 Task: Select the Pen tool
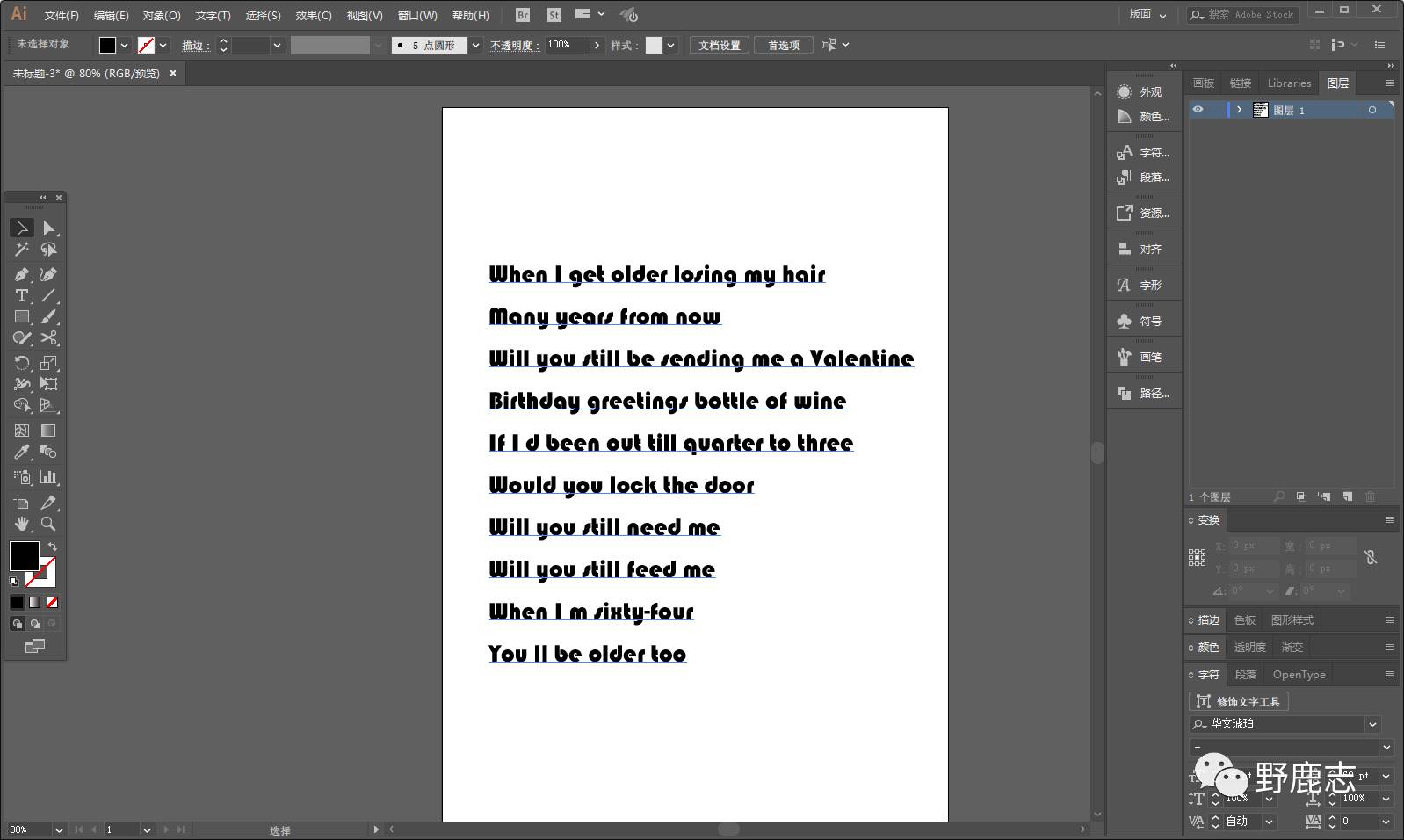(x=22, y=275)
